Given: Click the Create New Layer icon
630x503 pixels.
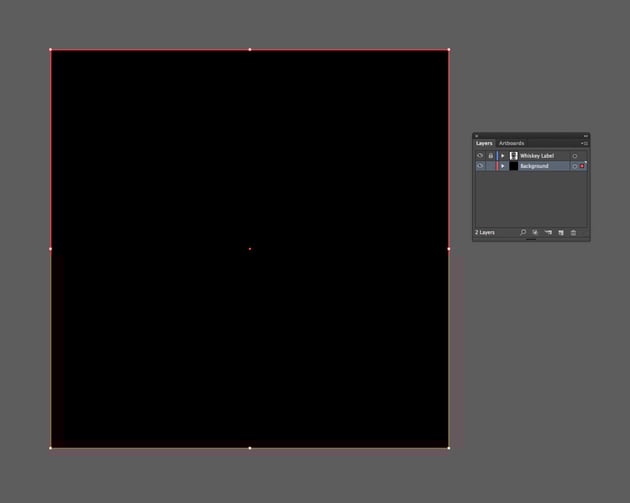Looking at the screenshot, I should pos(561,233).
